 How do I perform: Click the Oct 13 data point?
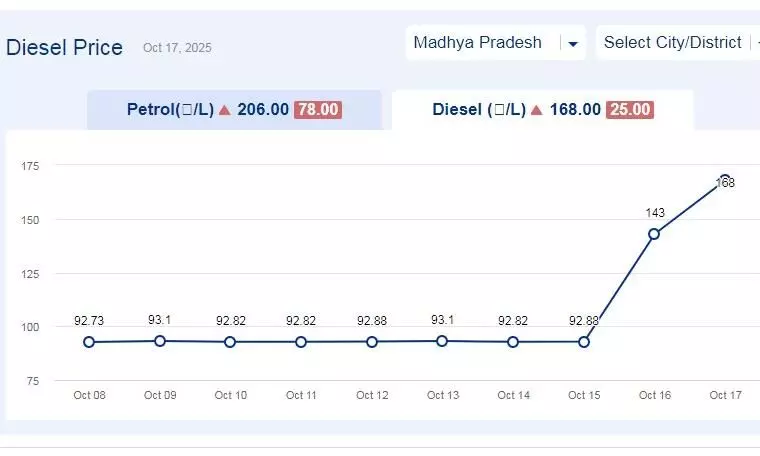point(443,341)
